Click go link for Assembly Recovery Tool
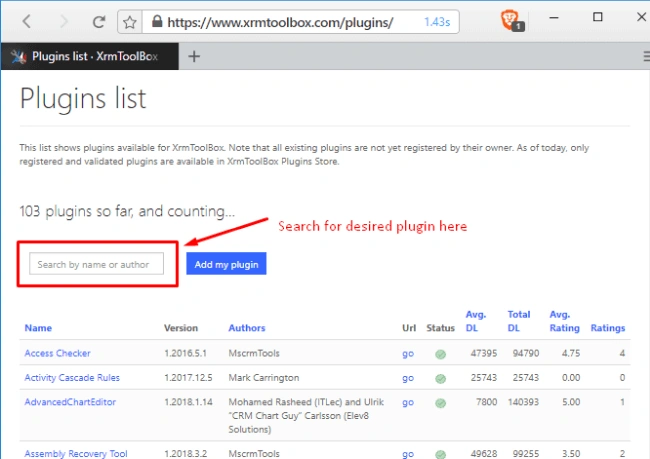 click(x=408, y=454)
